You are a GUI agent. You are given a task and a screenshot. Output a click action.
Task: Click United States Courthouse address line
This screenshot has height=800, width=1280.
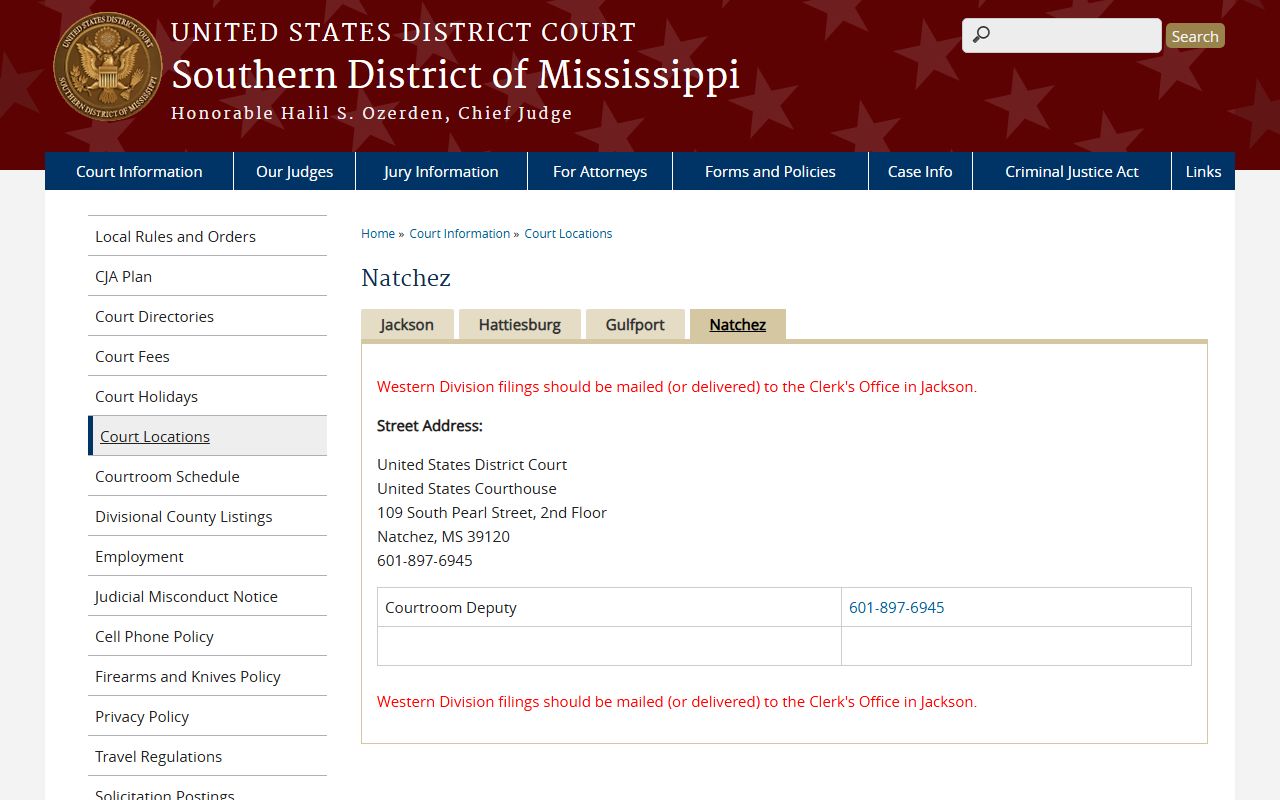pyautogui.click(x=467, y=488)
